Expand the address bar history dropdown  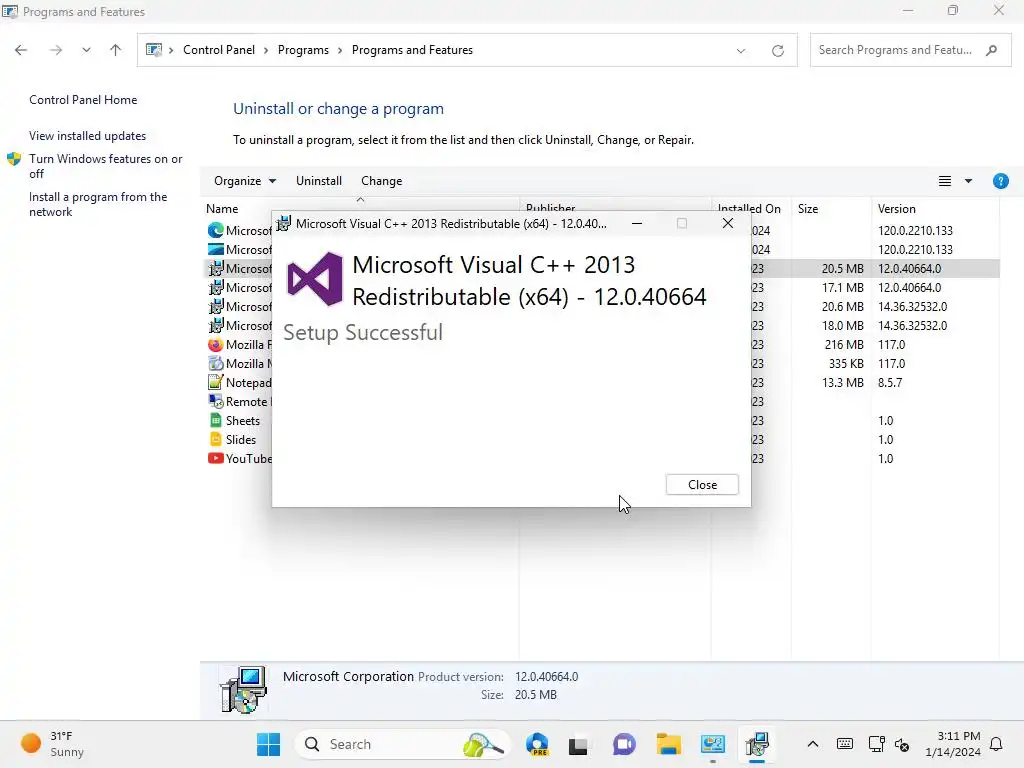(x=741, y=50)
